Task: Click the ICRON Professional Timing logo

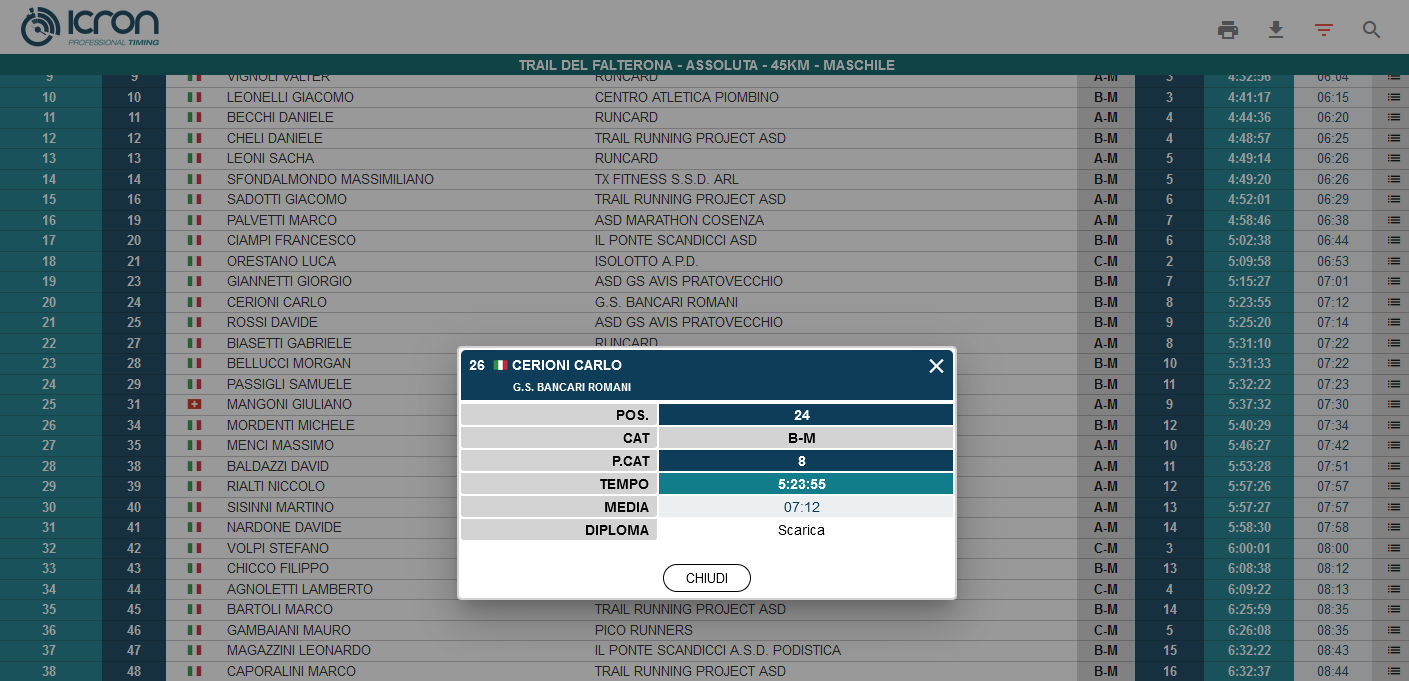Action: (90, 27)
